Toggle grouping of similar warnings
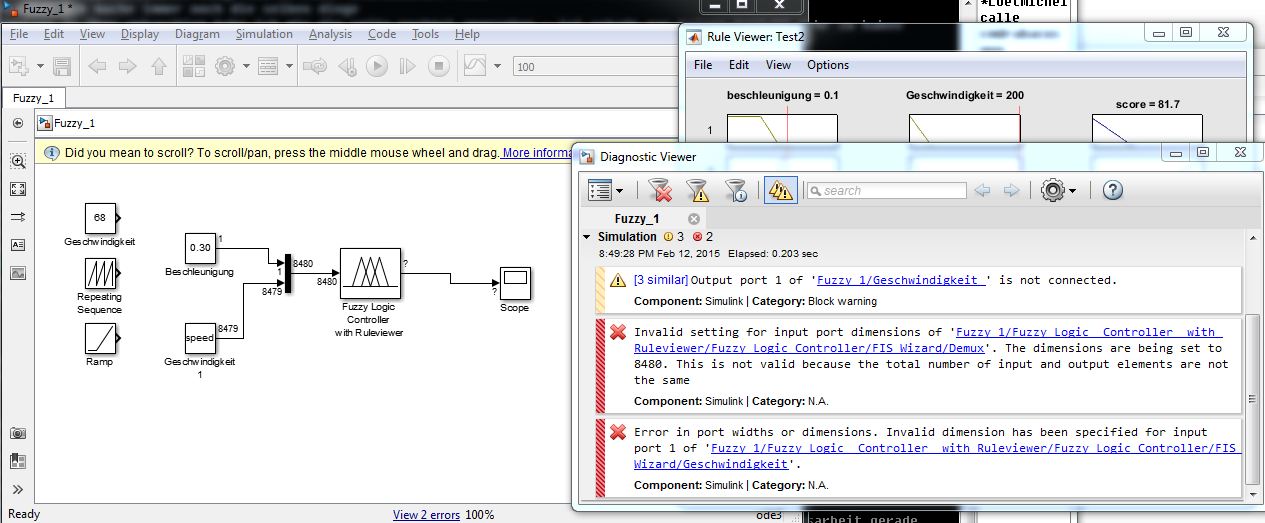Viewport: 1265px width, 523px height. (780, 190)
